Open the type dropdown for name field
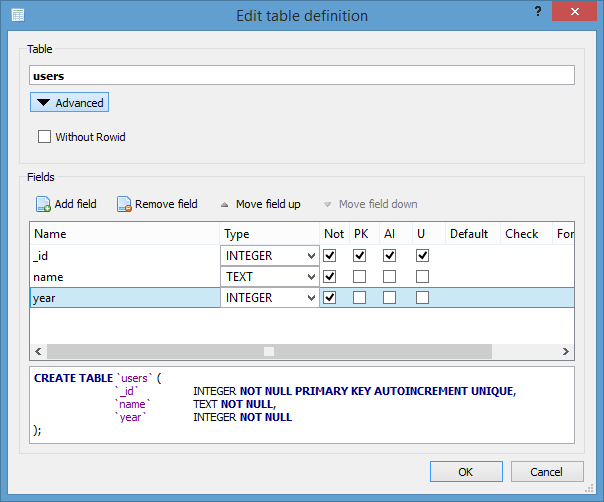The height and width of the screenshot is (502, 604). tap(311, 277)
